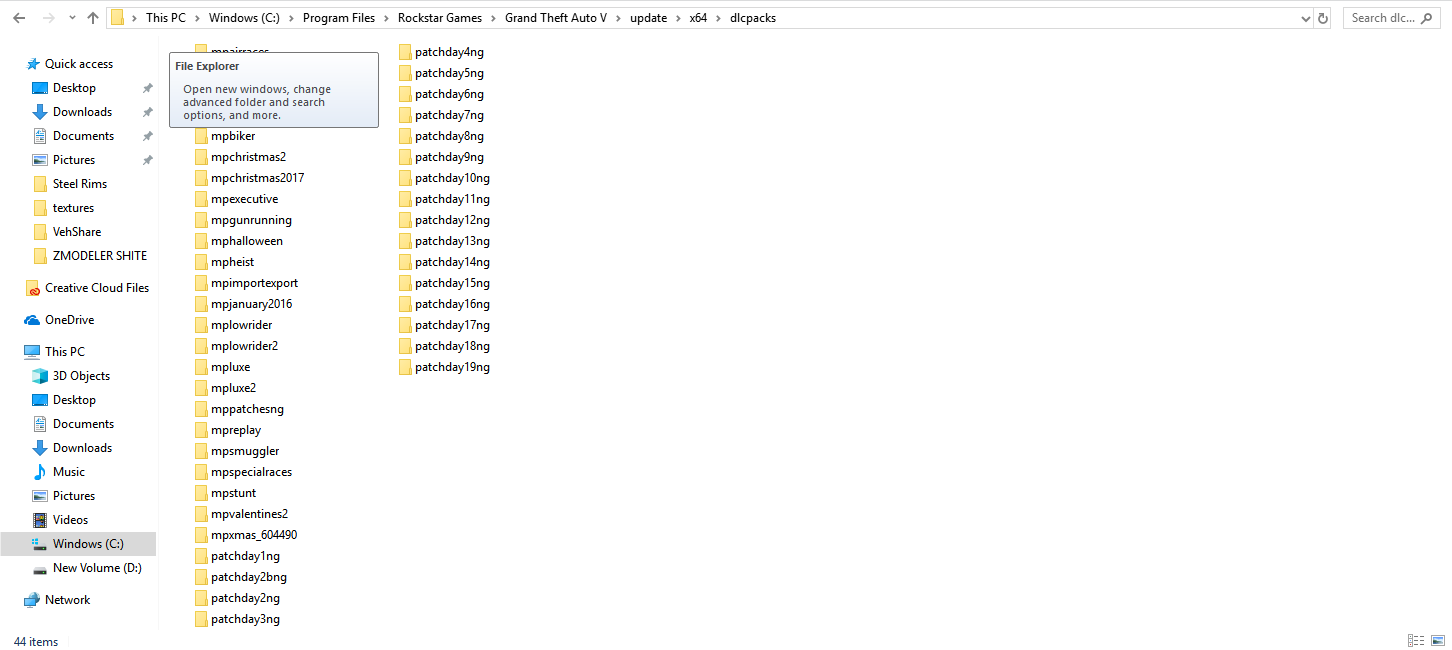Viewport: 1452px width, 650px height.
Task: Select Network in navigation pane
Action: (x=67, y=600)
